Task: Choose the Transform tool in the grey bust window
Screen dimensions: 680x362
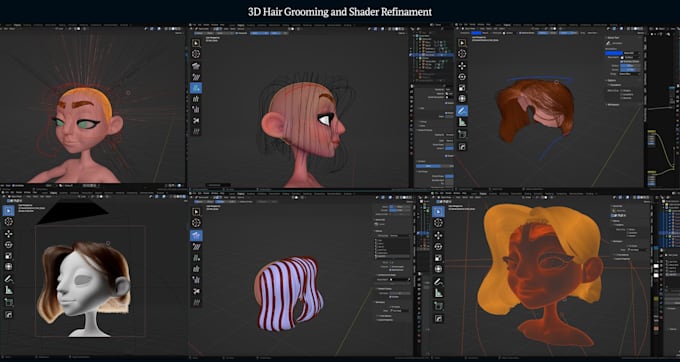Action: pos(8,267)
